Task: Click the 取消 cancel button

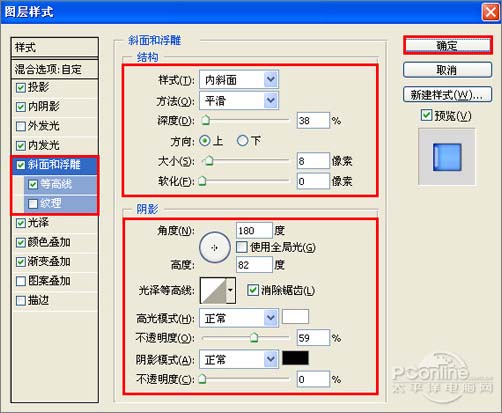Action: click(447, 70)
